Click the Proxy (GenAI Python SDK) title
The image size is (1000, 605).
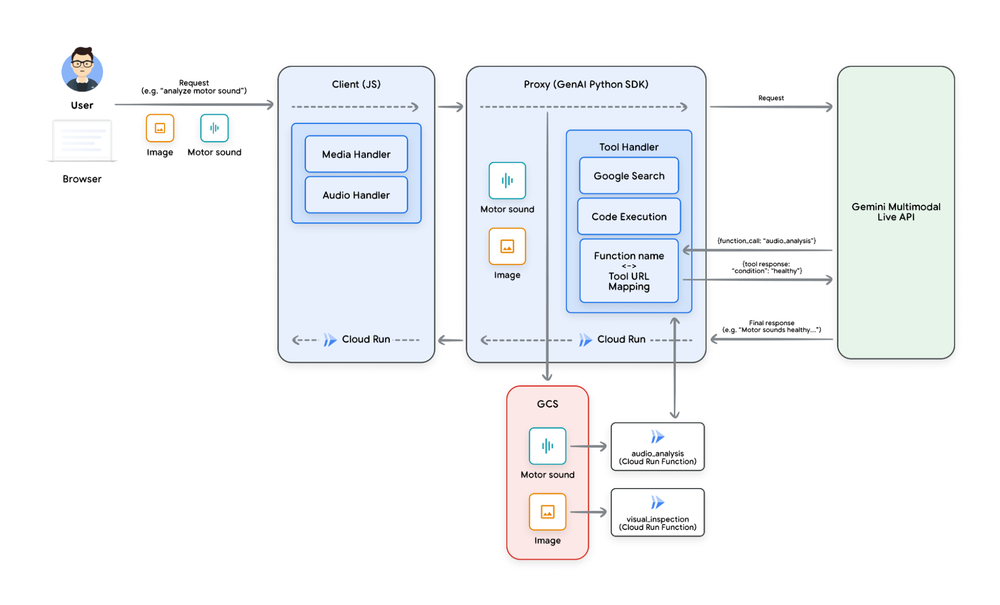(586, 83)
